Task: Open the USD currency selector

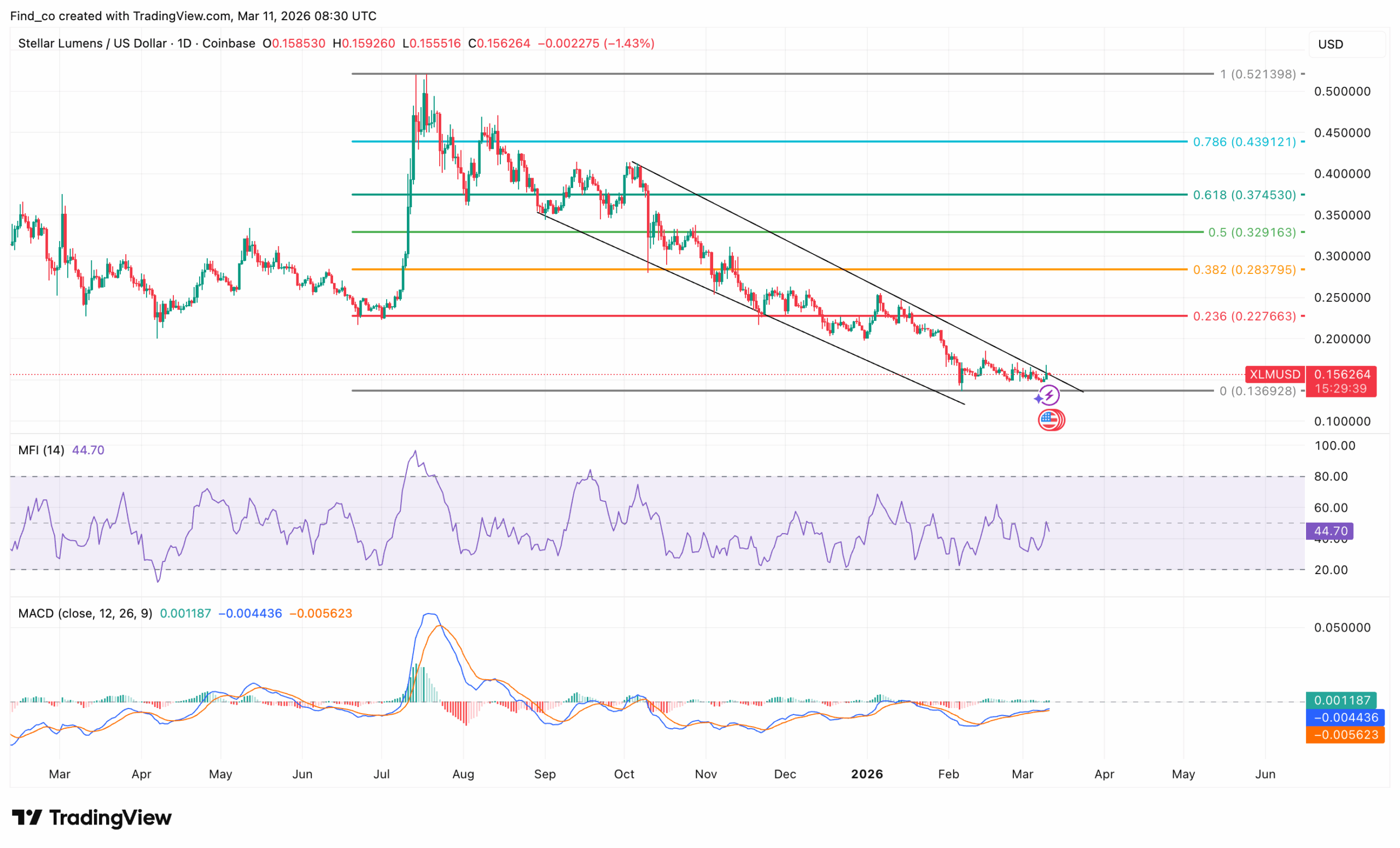Action: pos(1346,44)
